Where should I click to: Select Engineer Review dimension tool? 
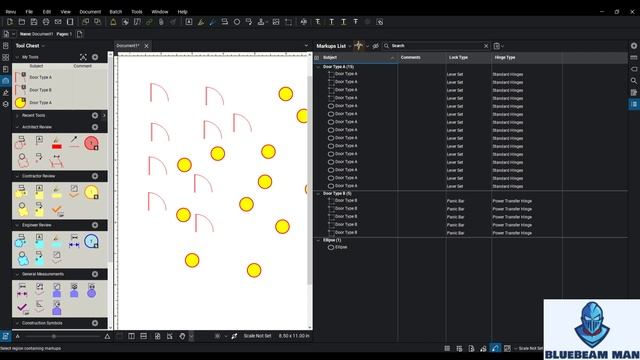[x=74, y=240]
